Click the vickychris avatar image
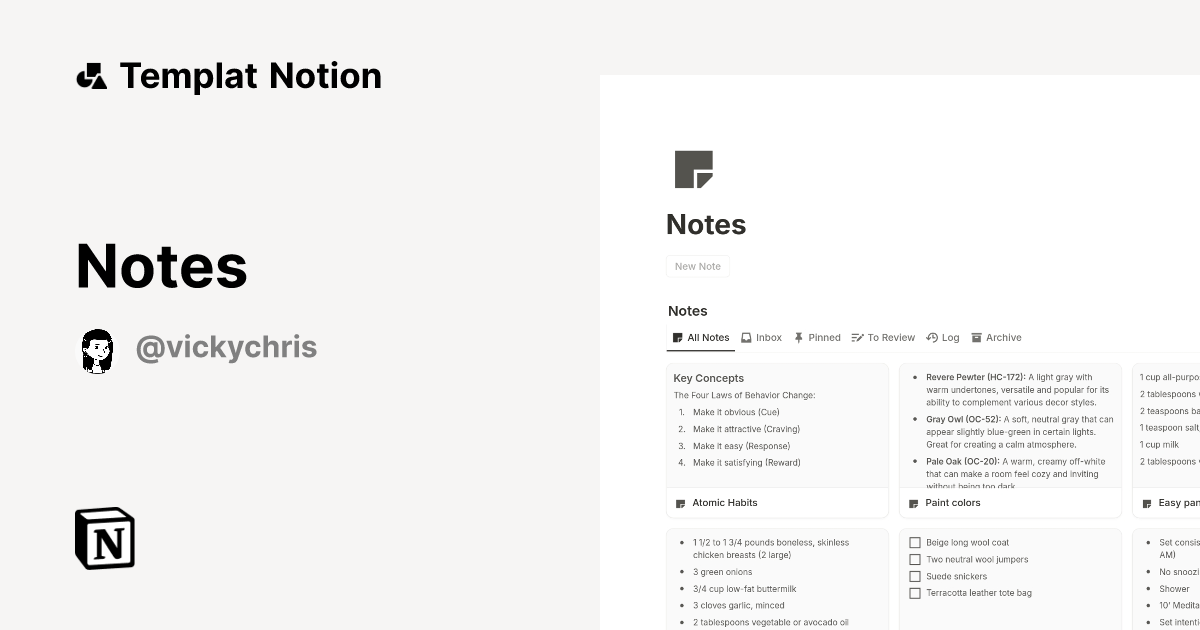The height and width of the screenshot is (630, 1200). tap(97, 350)
